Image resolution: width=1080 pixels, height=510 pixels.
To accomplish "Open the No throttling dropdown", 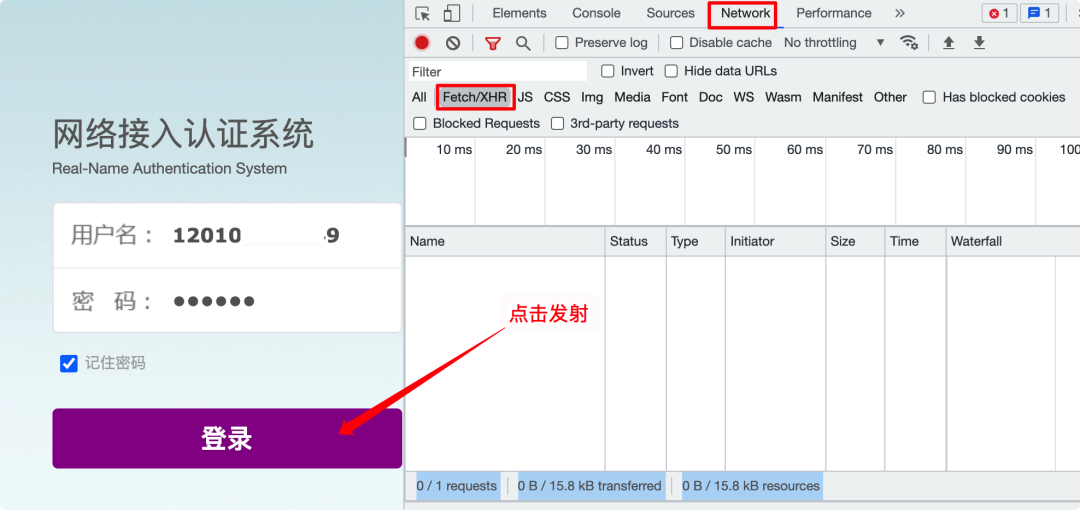I will (834, 43).
